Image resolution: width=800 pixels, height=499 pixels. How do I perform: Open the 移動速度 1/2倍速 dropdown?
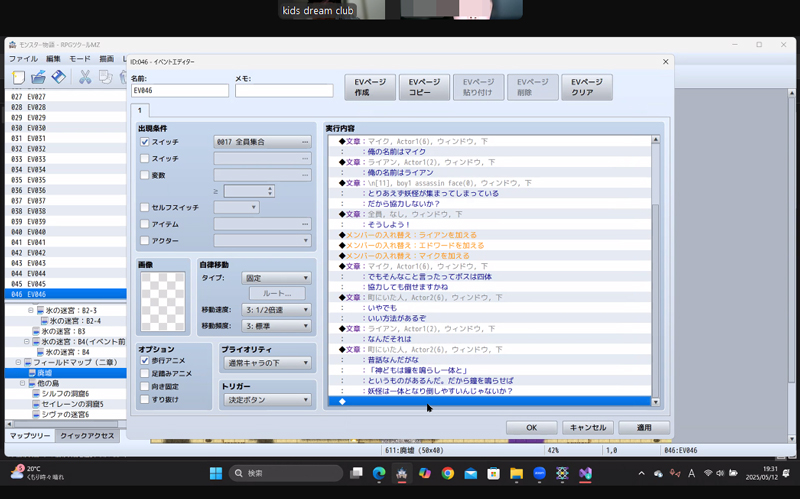click(276, 310)
